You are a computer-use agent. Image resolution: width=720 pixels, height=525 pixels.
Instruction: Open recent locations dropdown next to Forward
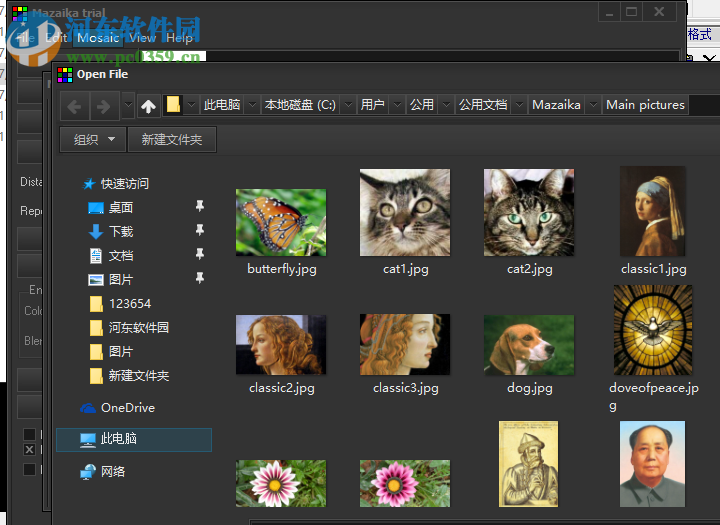128,105
